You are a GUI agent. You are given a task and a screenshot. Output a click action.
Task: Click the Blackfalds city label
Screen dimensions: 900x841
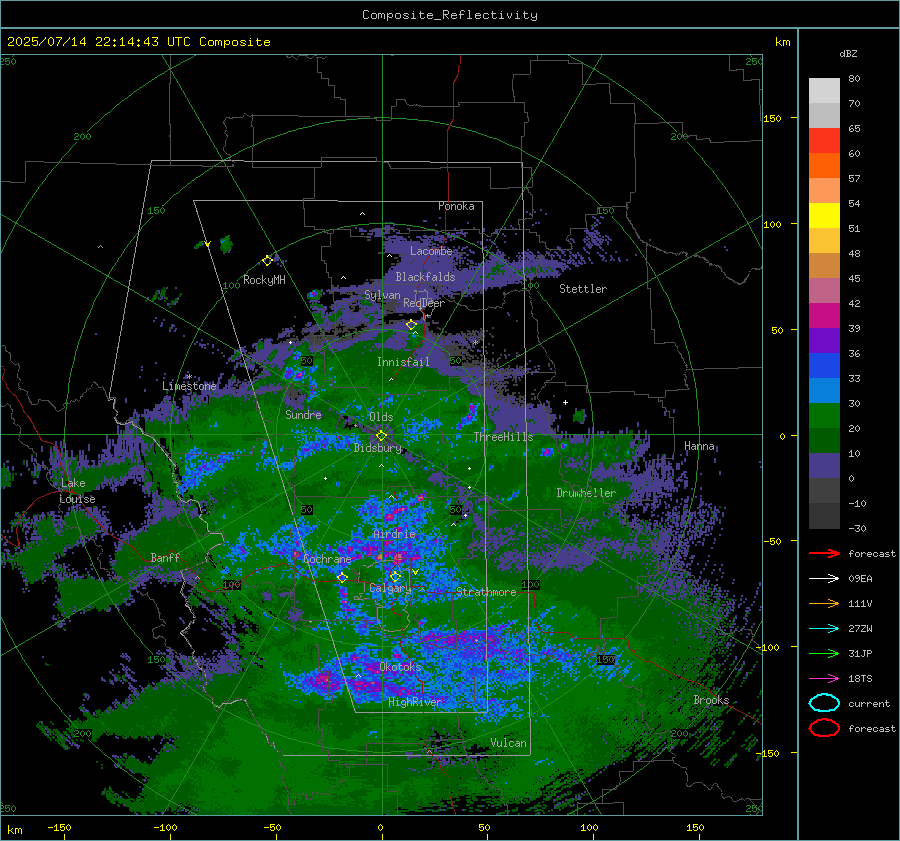click(425, 277)
